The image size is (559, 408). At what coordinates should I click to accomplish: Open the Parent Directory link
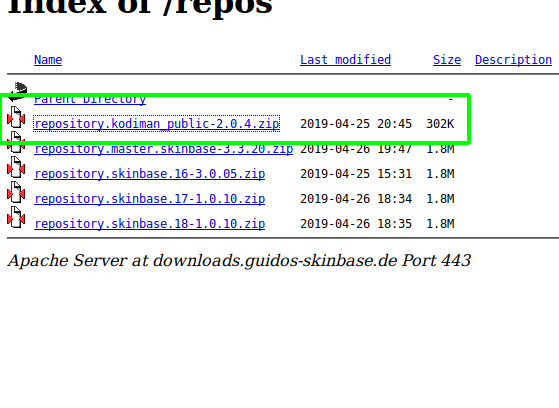click(x=90, y=99)
